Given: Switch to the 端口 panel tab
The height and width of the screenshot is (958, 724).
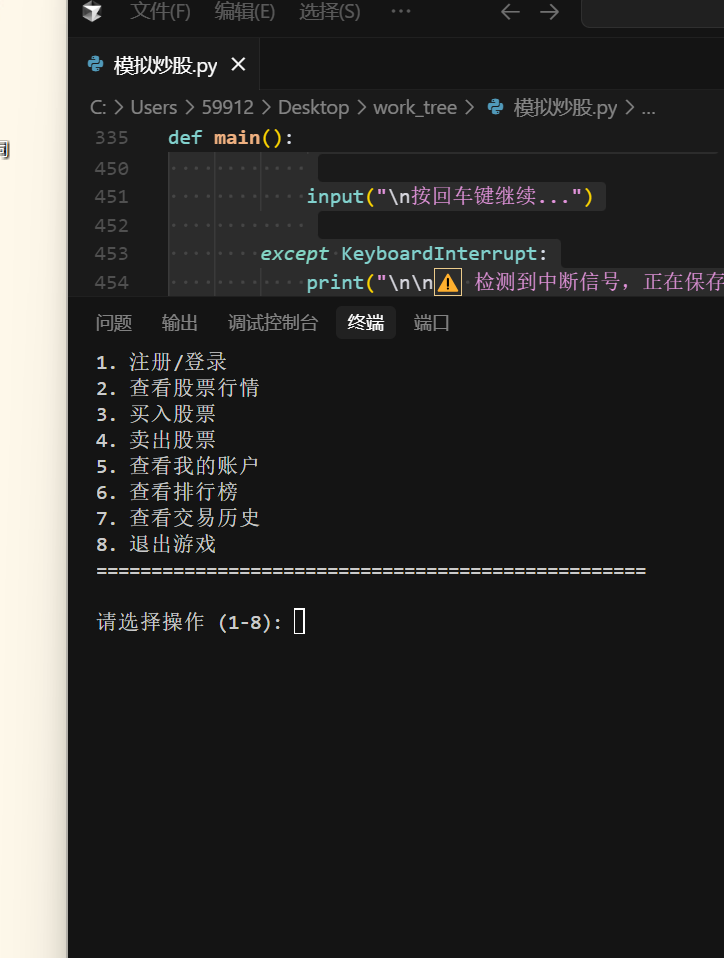Looking at the screenshot, I should click(431, 323).
